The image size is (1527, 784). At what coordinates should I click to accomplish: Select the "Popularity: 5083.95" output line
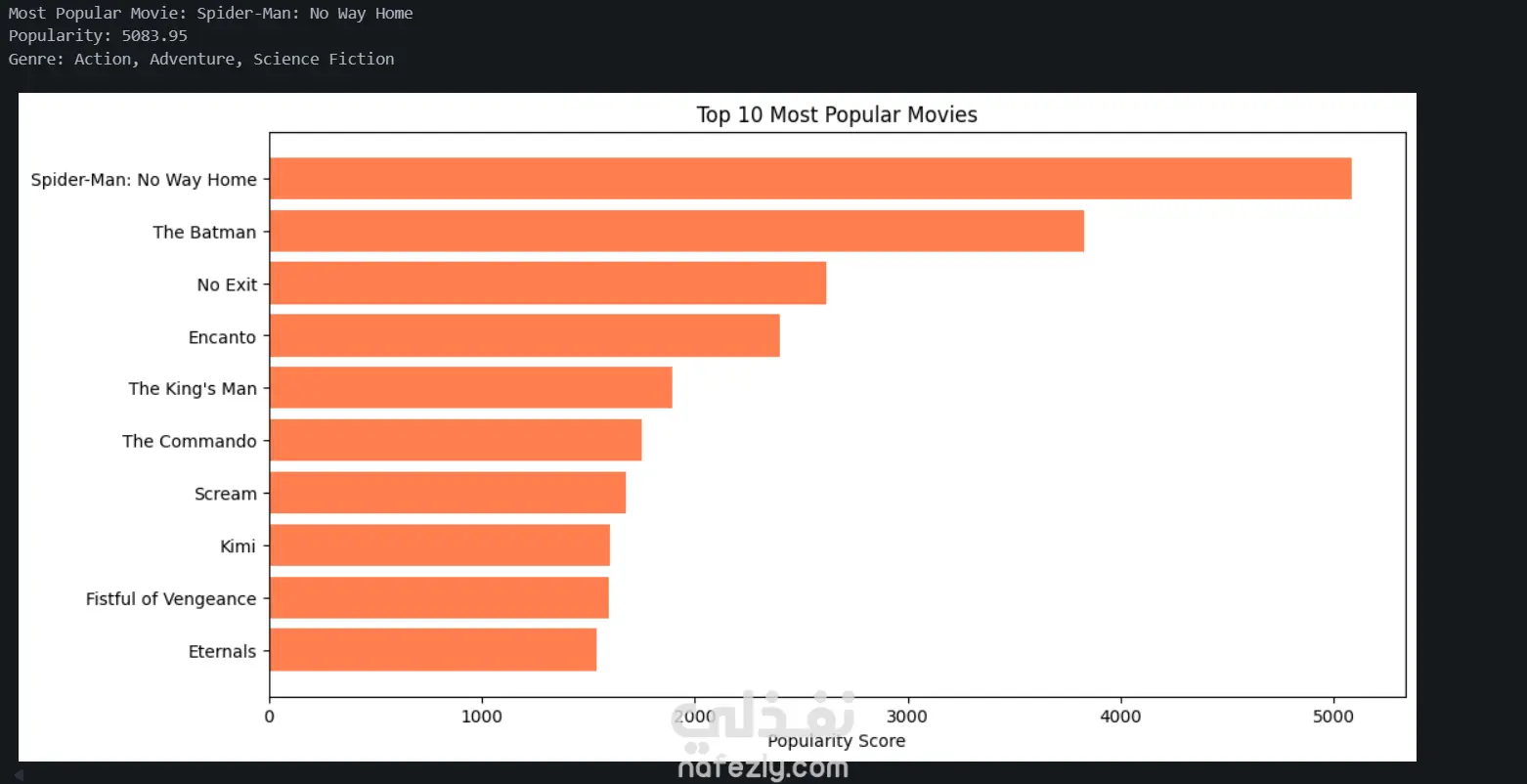[98, 36]
